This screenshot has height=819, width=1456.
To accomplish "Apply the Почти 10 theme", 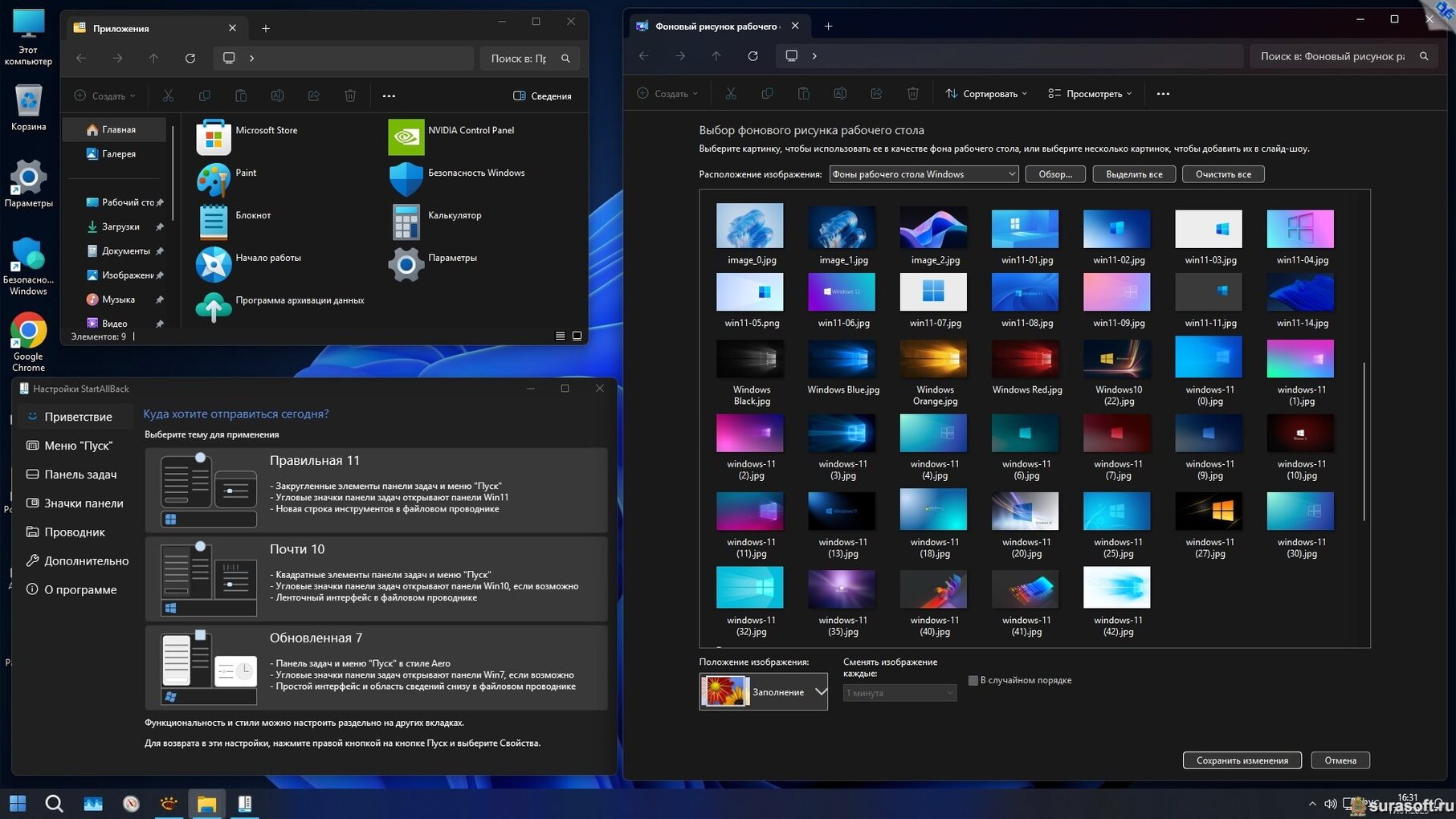I will tap(376, 578).
